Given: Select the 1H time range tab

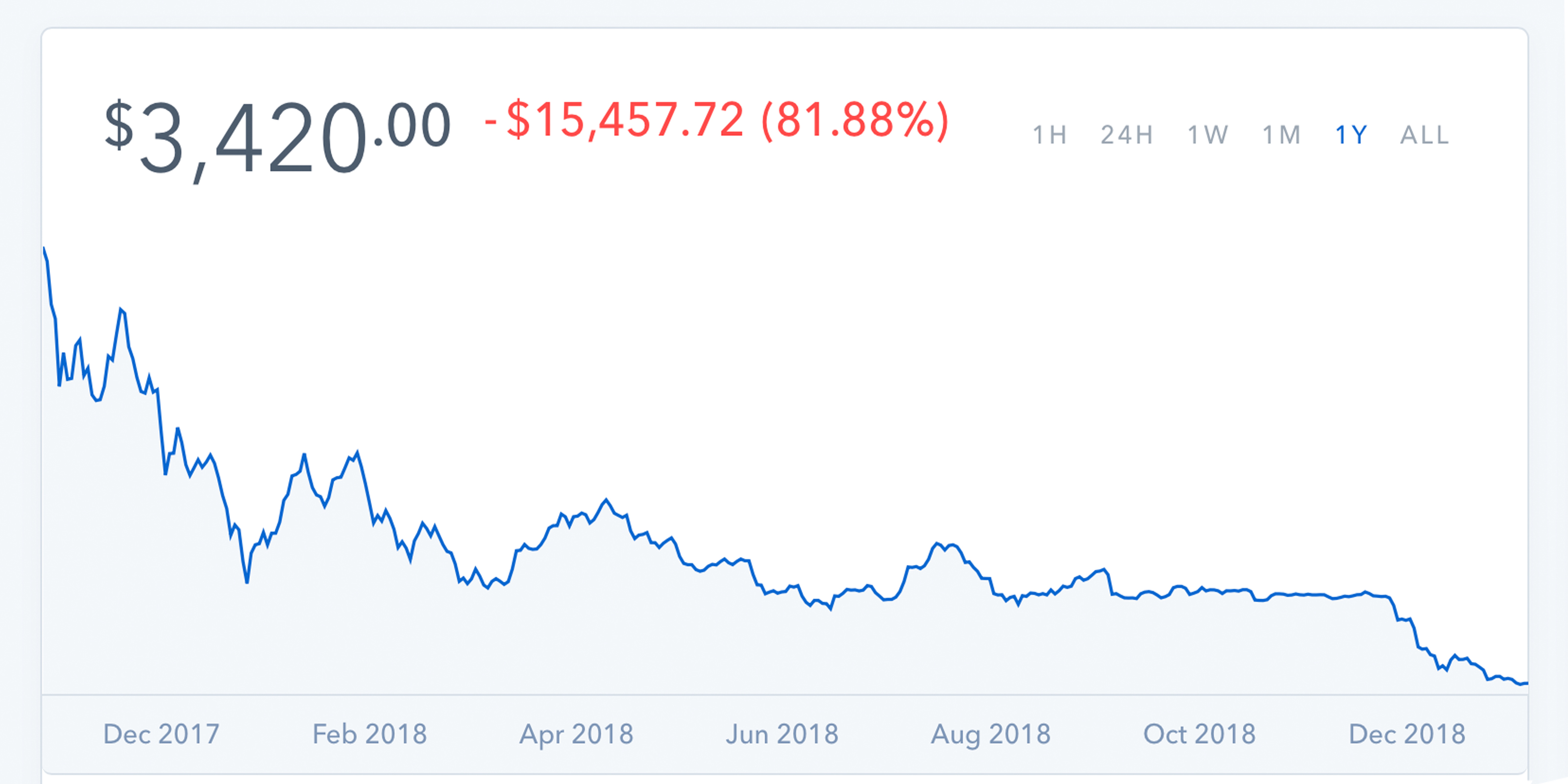Looking at the screenshot, I should [x=1050, y=135].
